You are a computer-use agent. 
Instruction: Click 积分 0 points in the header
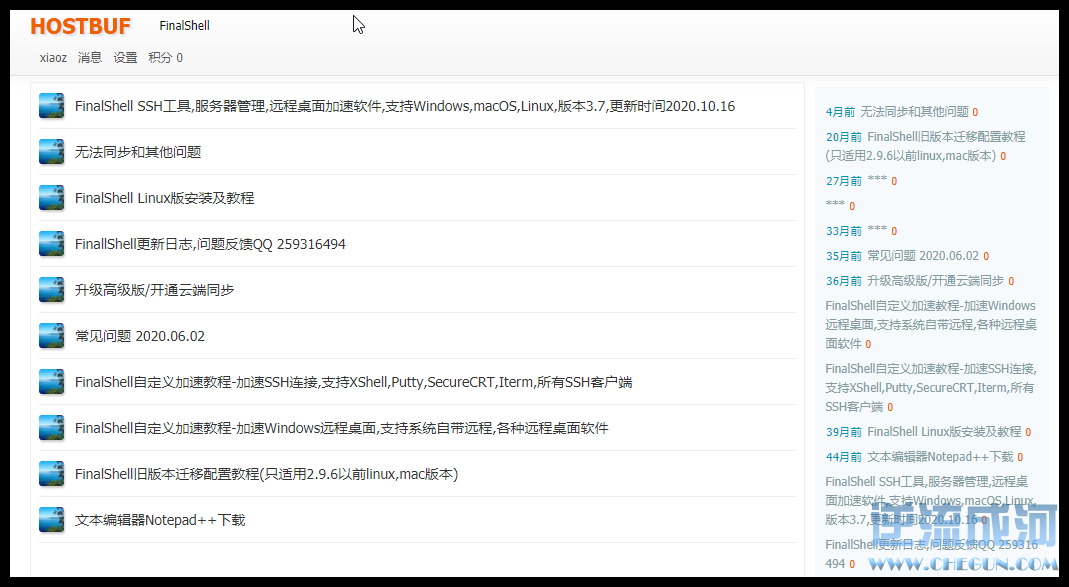tap(166, 58)
